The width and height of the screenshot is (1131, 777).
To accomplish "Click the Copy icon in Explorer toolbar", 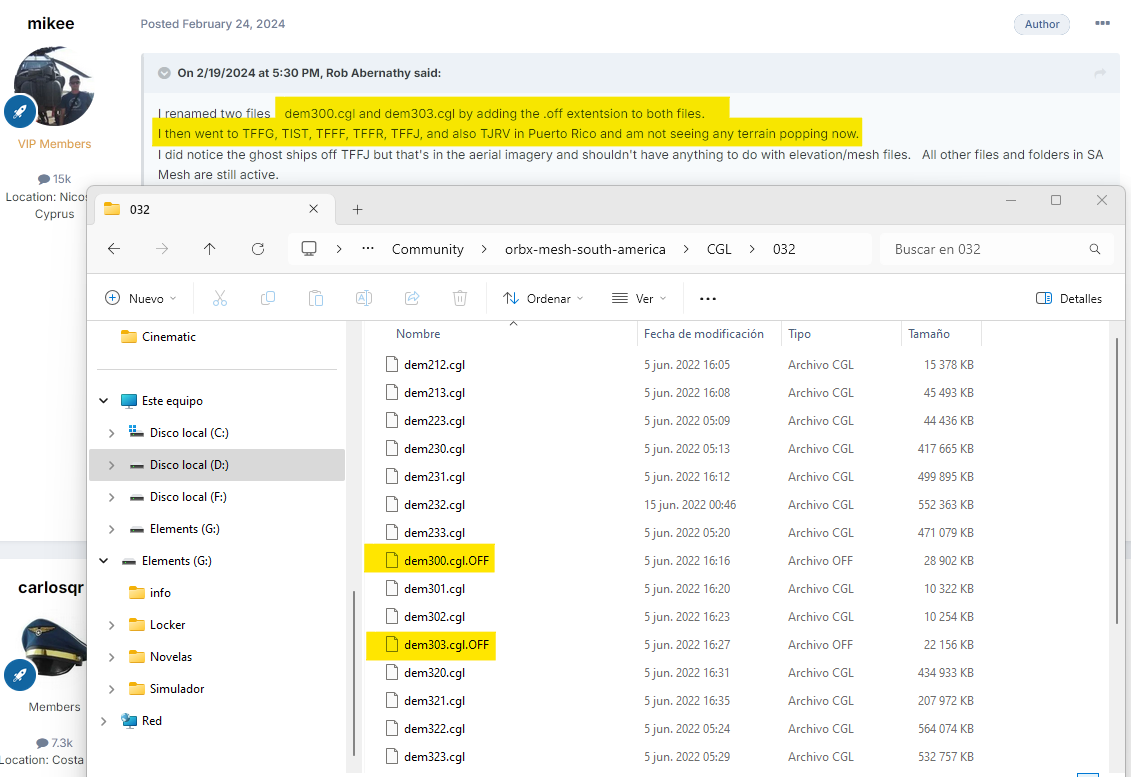I will (268, 298).
